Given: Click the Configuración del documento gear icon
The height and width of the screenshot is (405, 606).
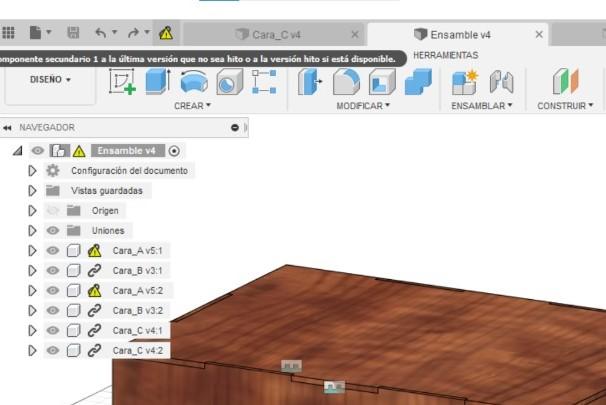Looking at the screenshot, I should click(53, 170).
